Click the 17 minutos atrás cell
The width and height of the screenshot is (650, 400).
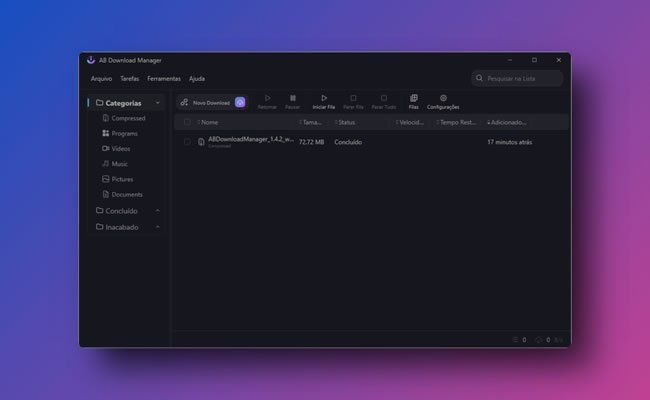(509, 142)
